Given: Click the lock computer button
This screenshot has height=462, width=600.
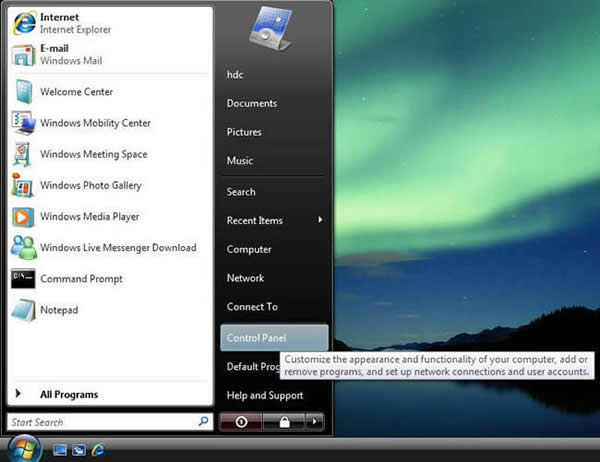Looking at the screenshot, I should click(x=285, y=422).
